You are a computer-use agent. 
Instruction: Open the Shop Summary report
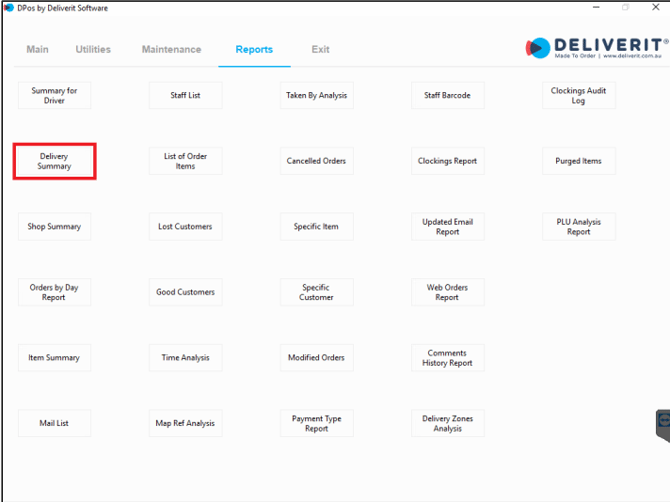pyautogui.click(x=54, y=226)
